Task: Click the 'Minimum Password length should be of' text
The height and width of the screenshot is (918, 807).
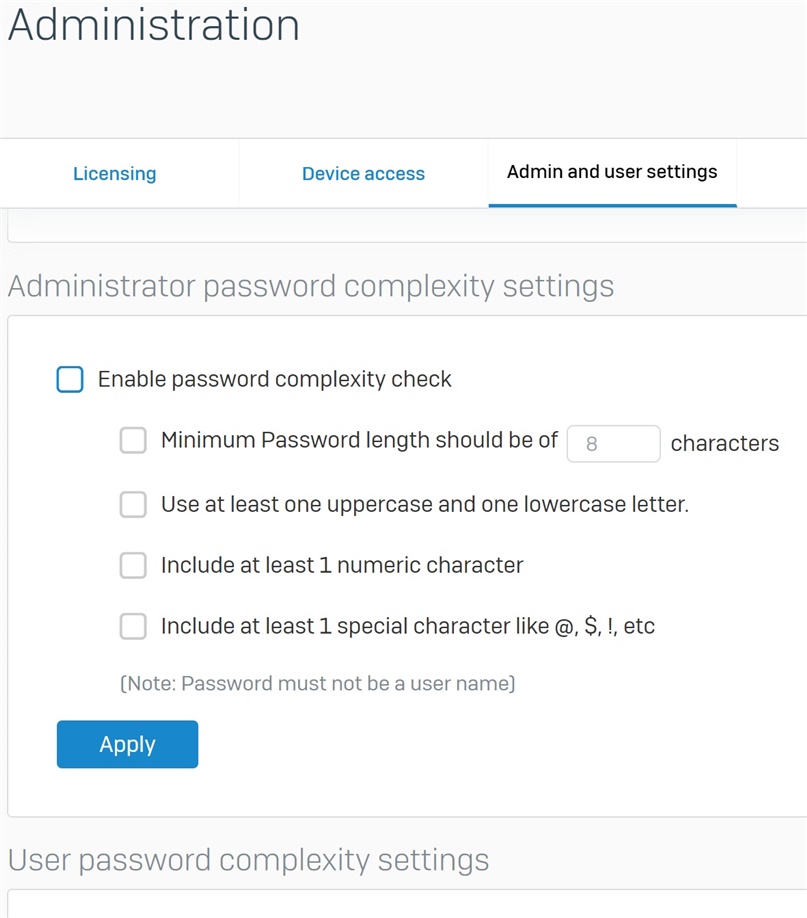Action: [x=359, y=440]
